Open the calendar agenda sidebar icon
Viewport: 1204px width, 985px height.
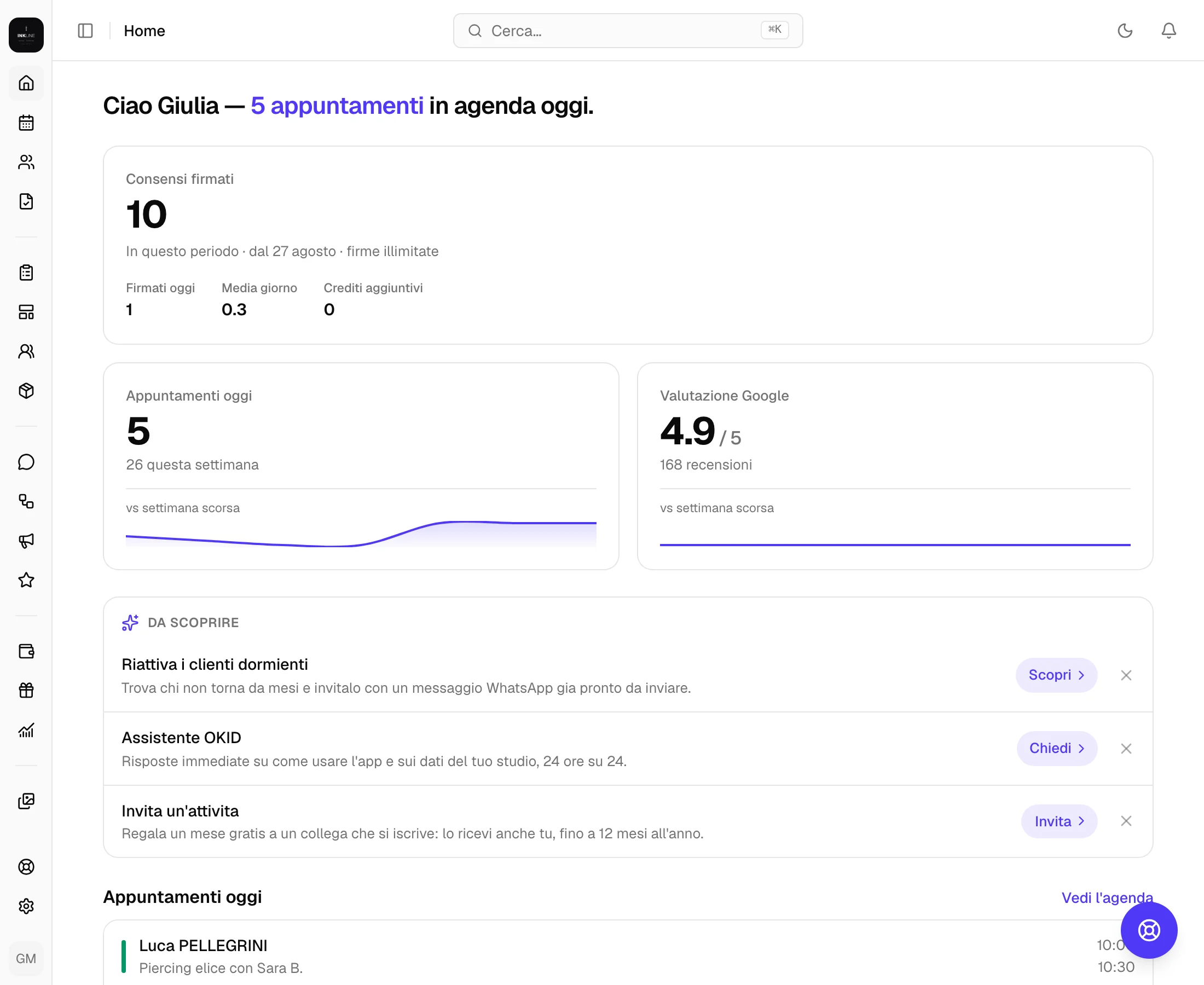coord(26,123)
